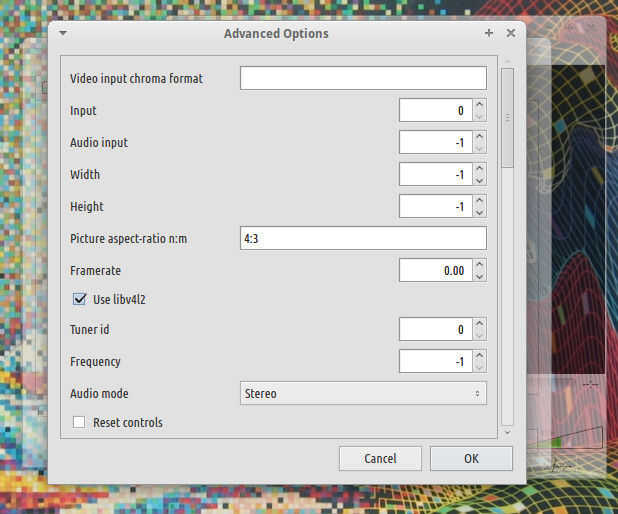Viewport: 618px width, 514px height.
Task: Increase Height with the up arrow
Action: (x=479, y=200)
